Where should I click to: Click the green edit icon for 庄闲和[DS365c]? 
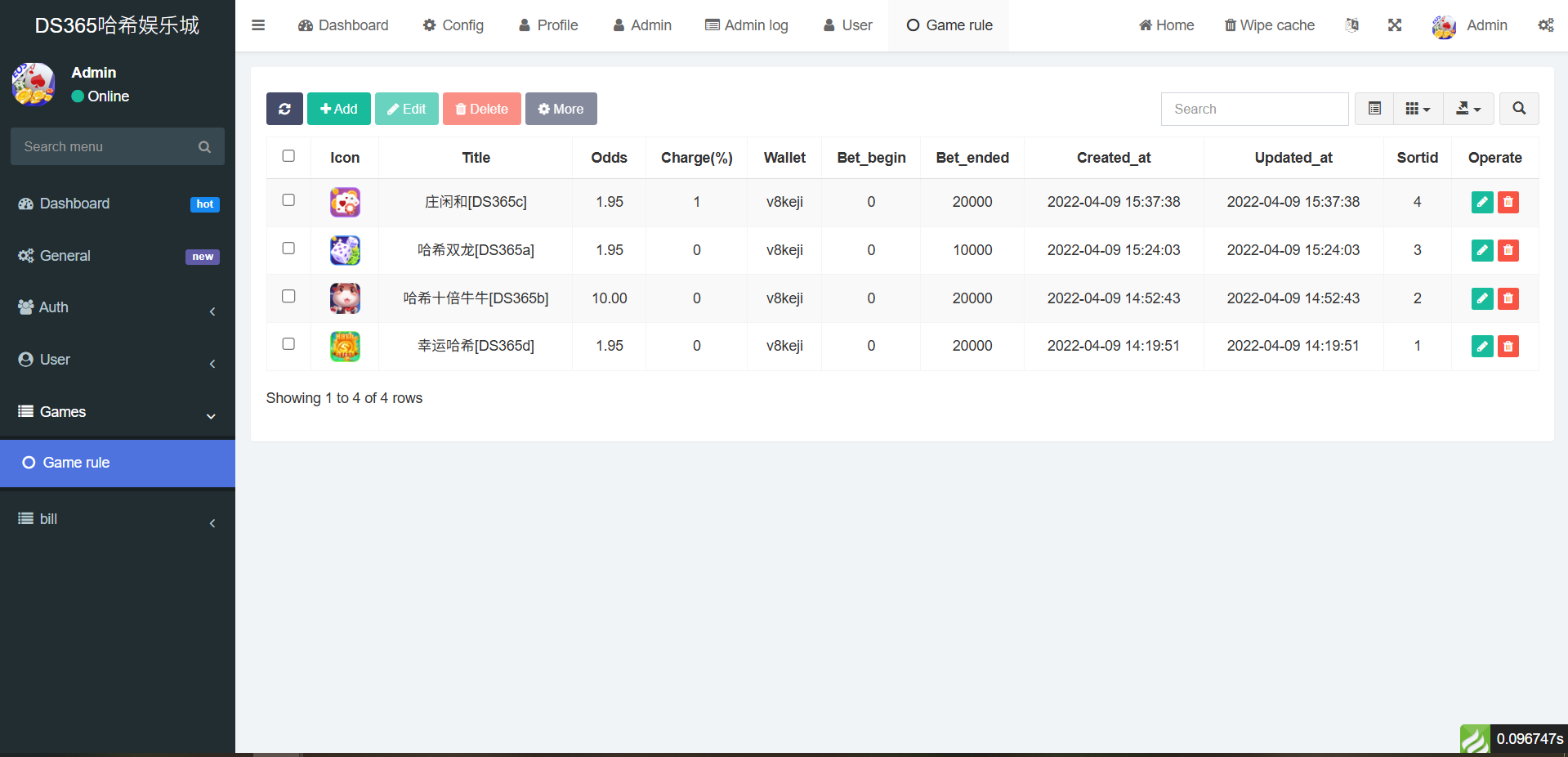pyautogui.click(x=1481, y=202)
